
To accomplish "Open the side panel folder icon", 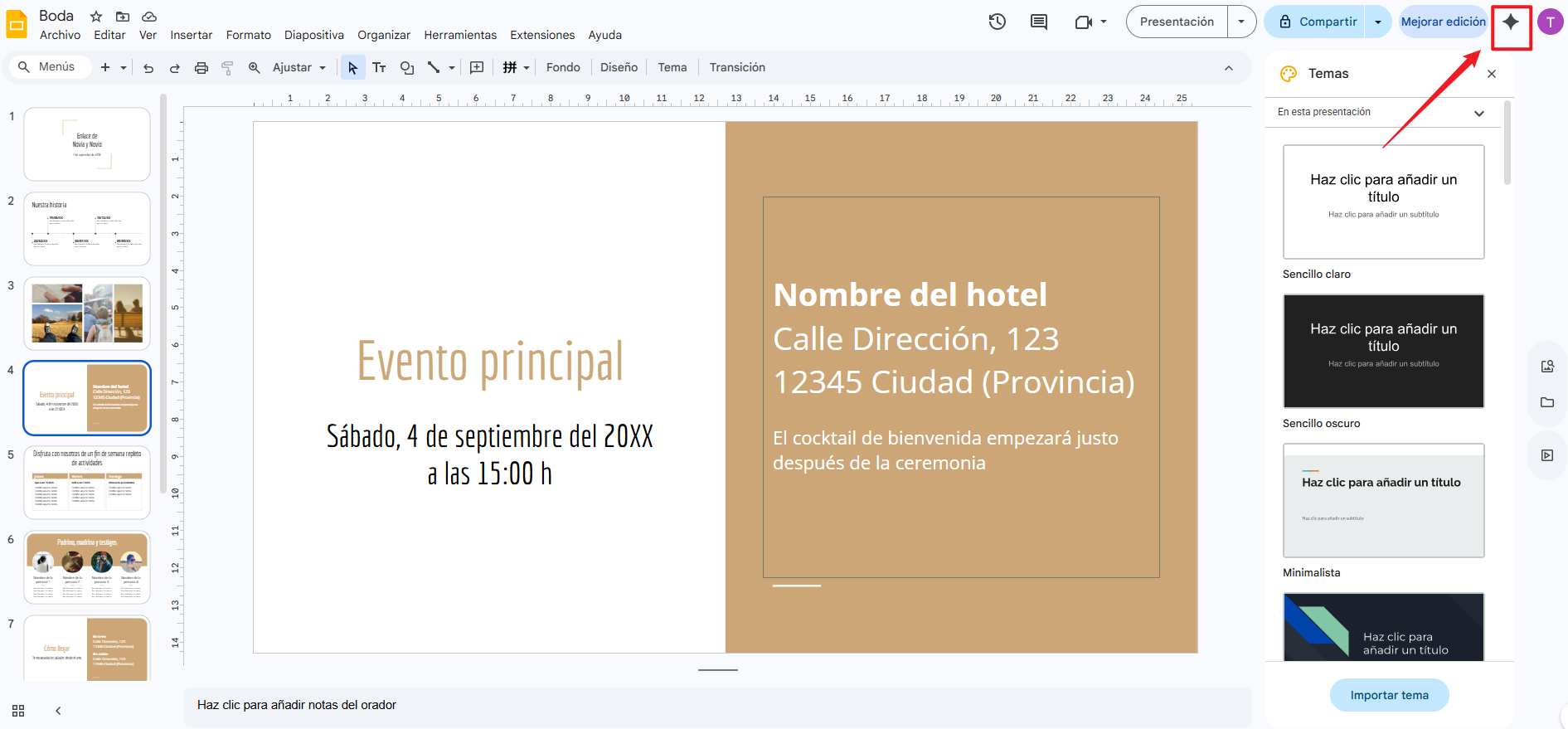I will (x=1547, y=402).
